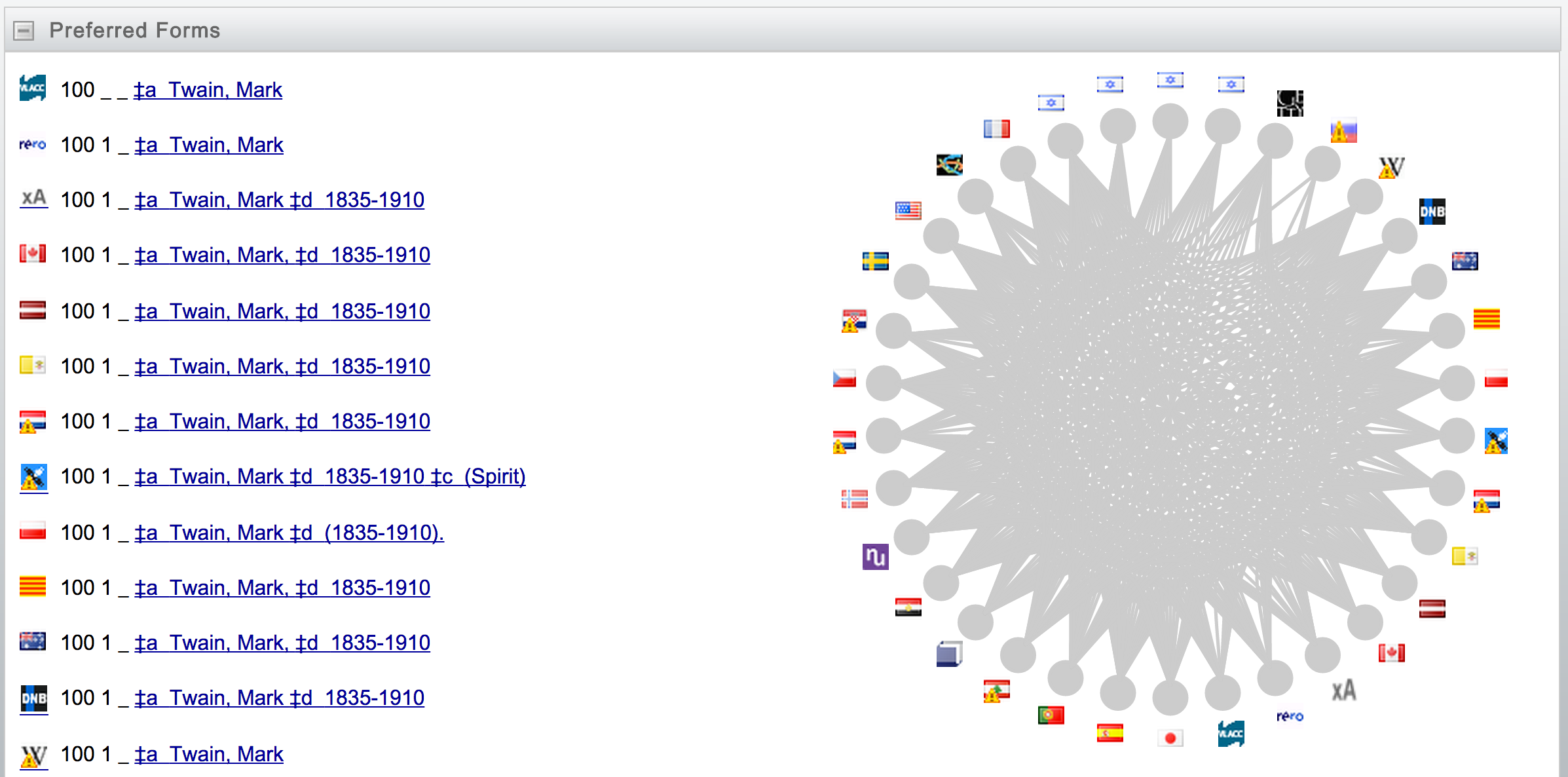Click the DNB icon in the list
This screenshot has height=777, width=1568.
tap(33, 698)
